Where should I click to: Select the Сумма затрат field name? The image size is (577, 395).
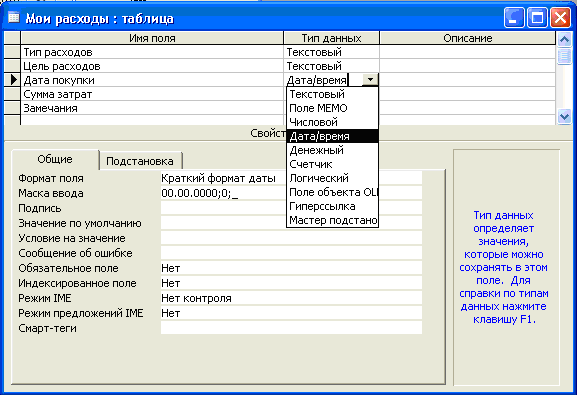(x=152, y=94)
